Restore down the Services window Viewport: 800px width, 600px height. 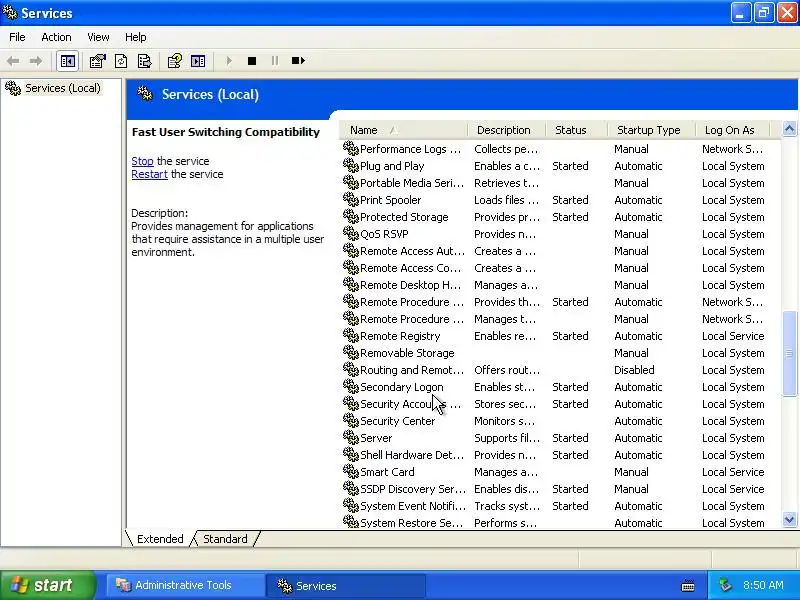click(764, 13)
